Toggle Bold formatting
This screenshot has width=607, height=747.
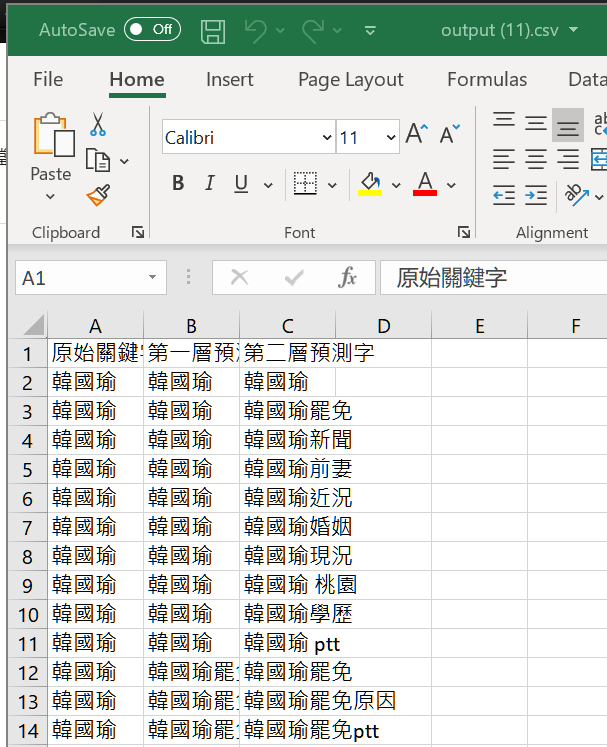coord(178,183)
